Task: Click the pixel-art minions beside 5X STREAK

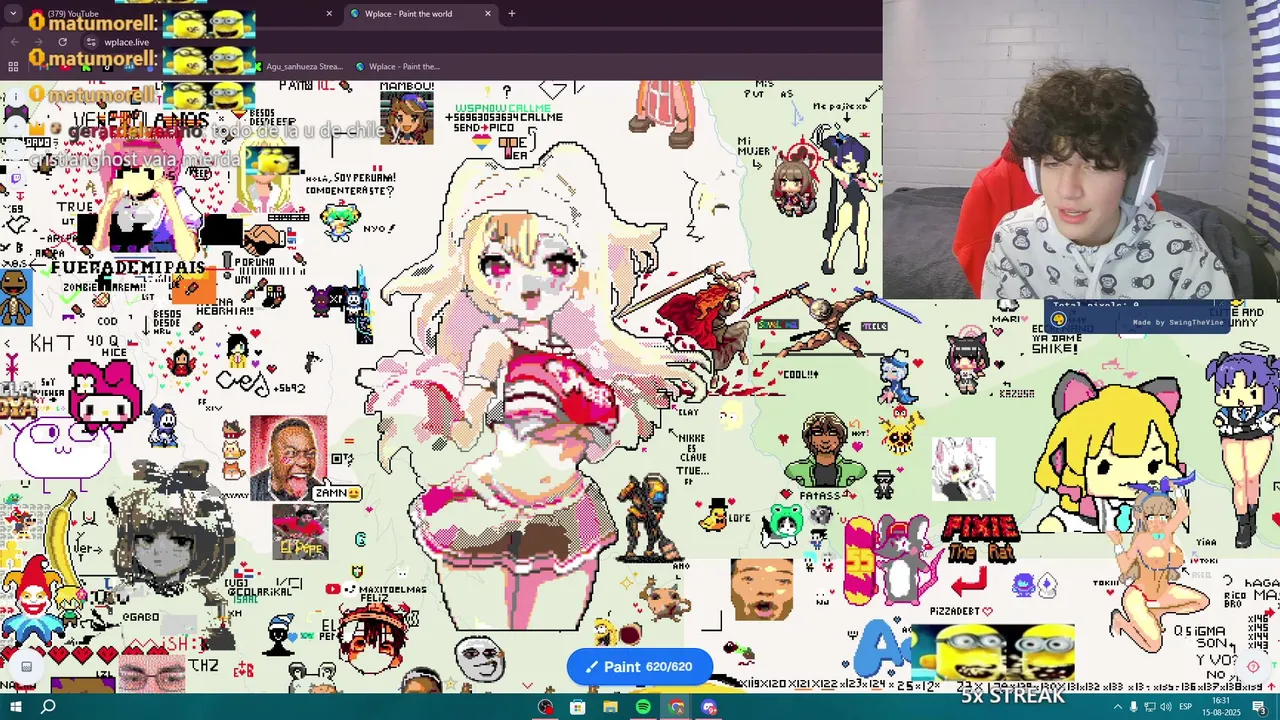Action: click(993, 652)
